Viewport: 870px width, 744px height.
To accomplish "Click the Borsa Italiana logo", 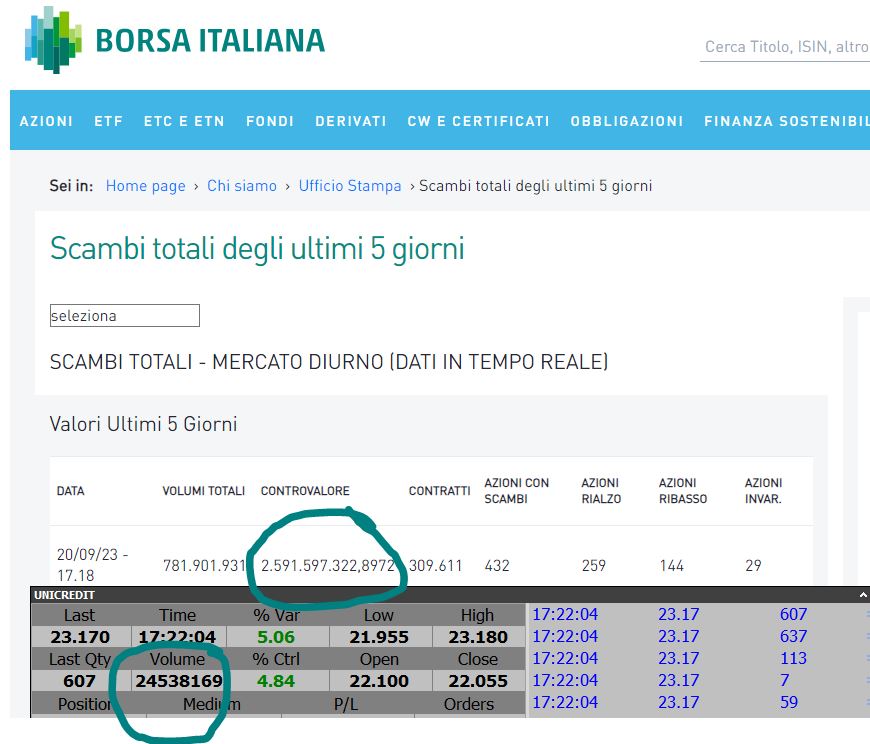I will point(175,40).
